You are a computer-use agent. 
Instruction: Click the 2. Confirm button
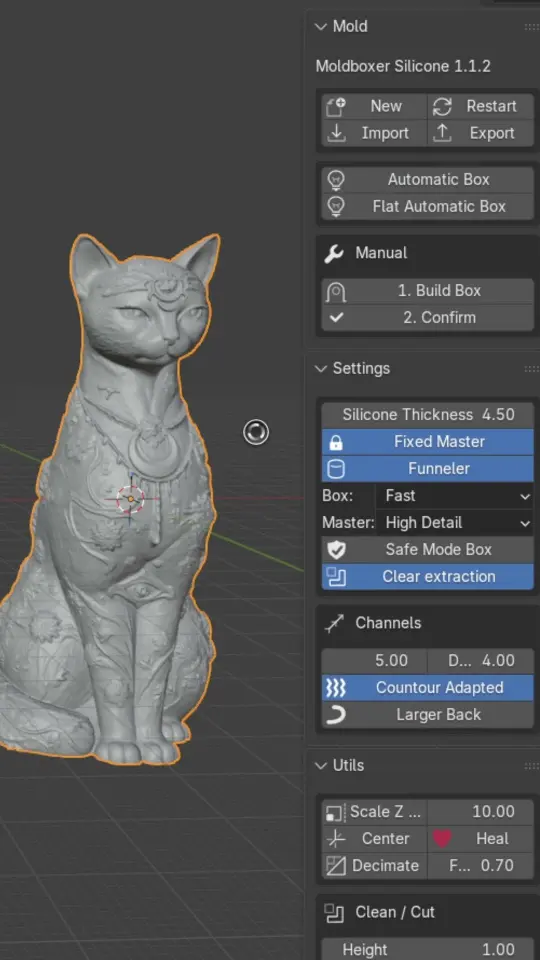click(x=427, y=318)
